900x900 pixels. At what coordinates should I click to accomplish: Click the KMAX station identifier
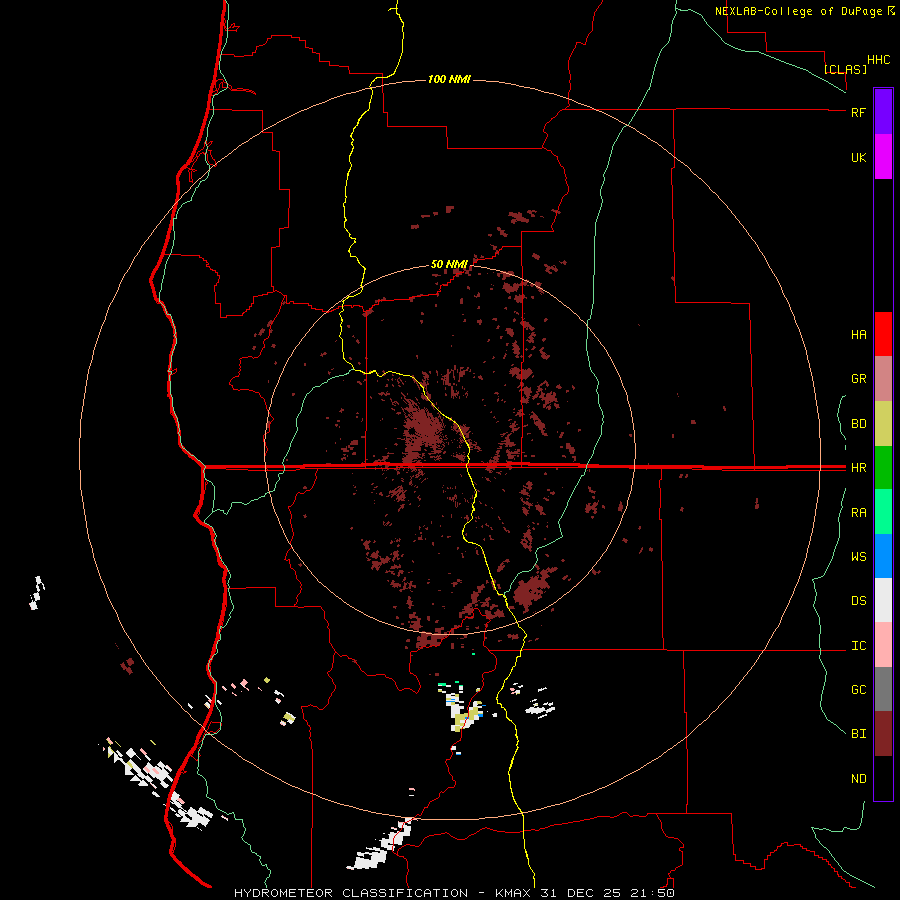[515, 893]
